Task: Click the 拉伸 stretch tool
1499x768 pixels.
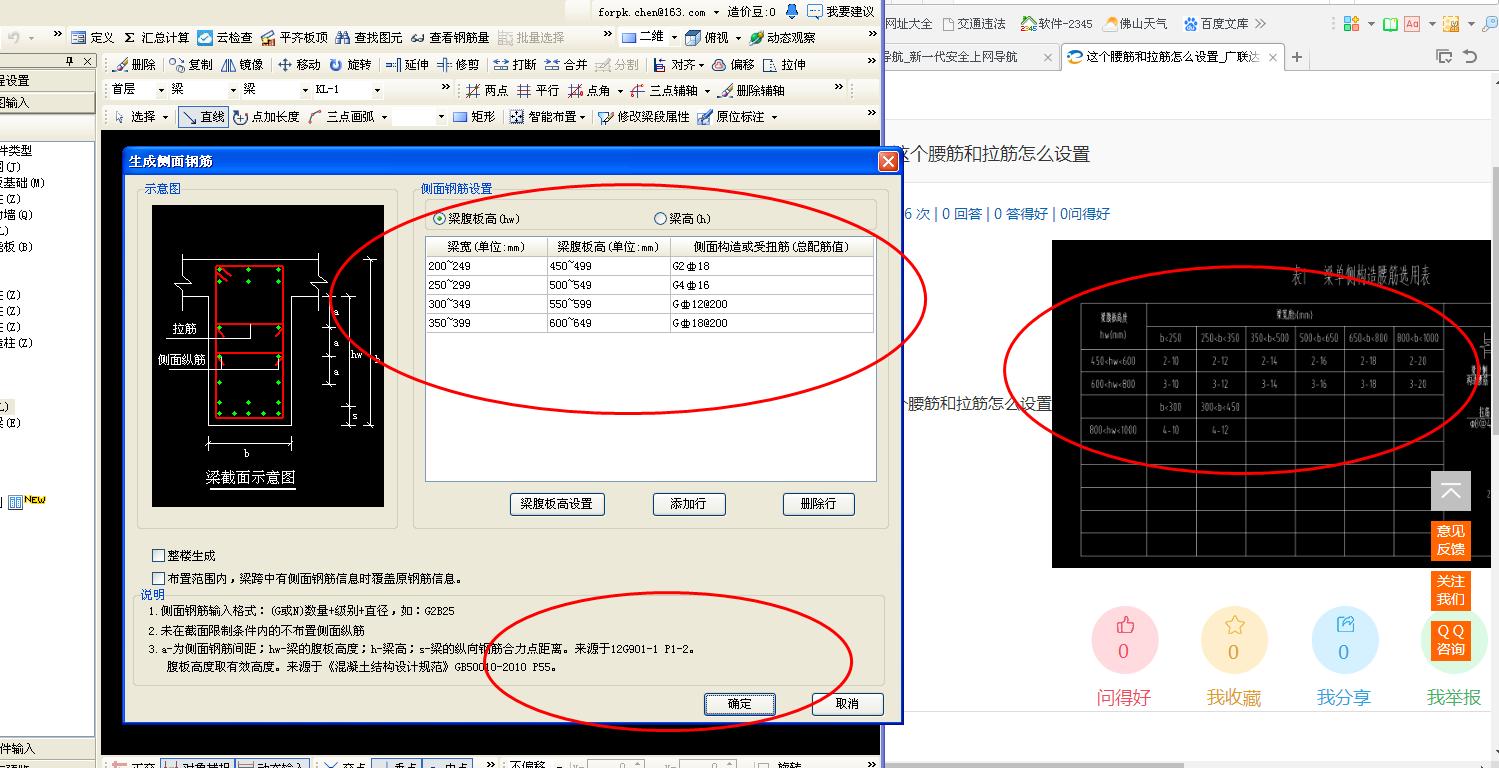Action: [x=784, y=65]
